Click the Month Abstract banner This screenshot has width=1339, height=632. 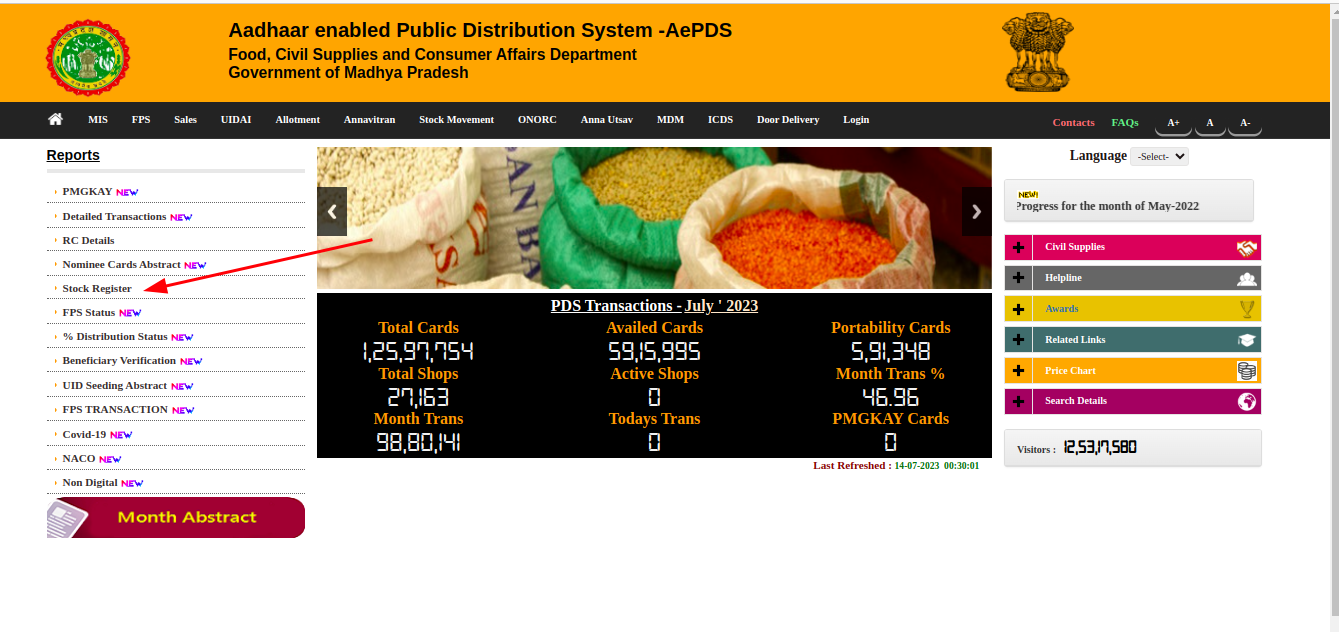point(176,517)
